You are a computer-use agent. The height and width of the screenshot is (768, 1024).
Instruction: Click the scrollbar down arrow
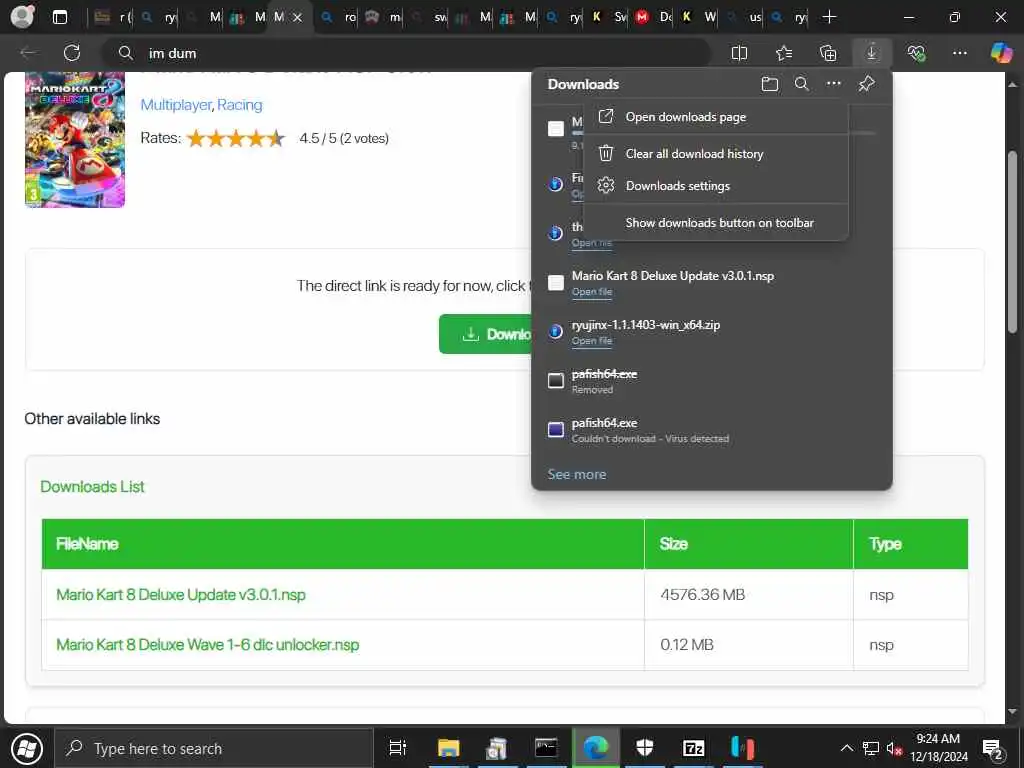[x=1012, y=711]
